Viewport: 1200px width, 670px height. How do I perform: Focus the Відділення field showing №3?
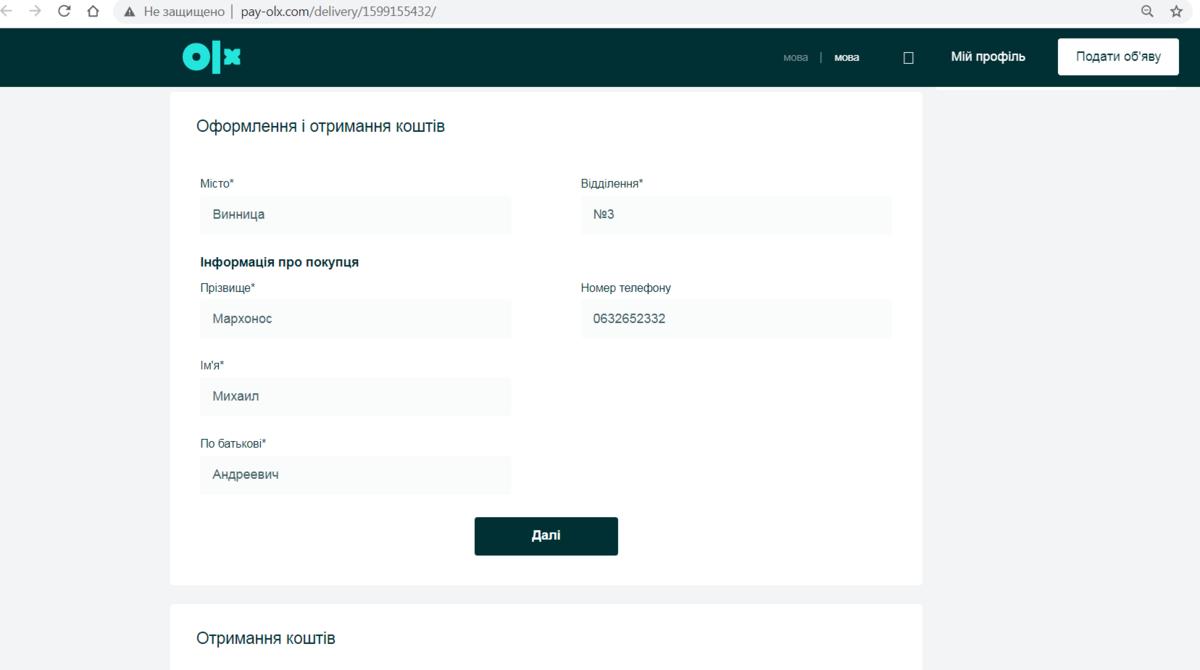pyautogui.click(x=736, y=214)
